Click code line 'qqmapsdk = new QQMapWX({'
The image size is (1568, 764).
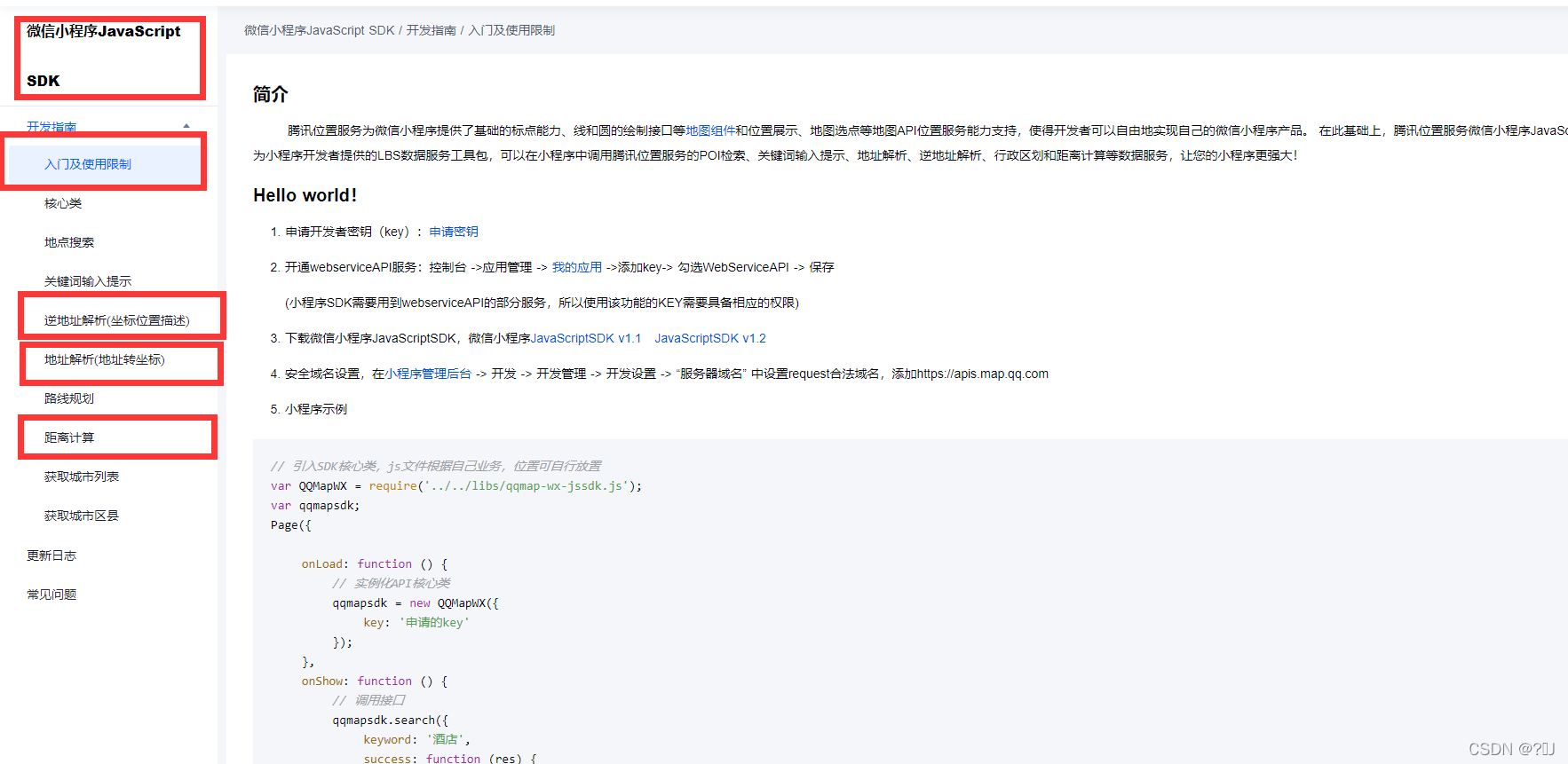coord(416,603)
